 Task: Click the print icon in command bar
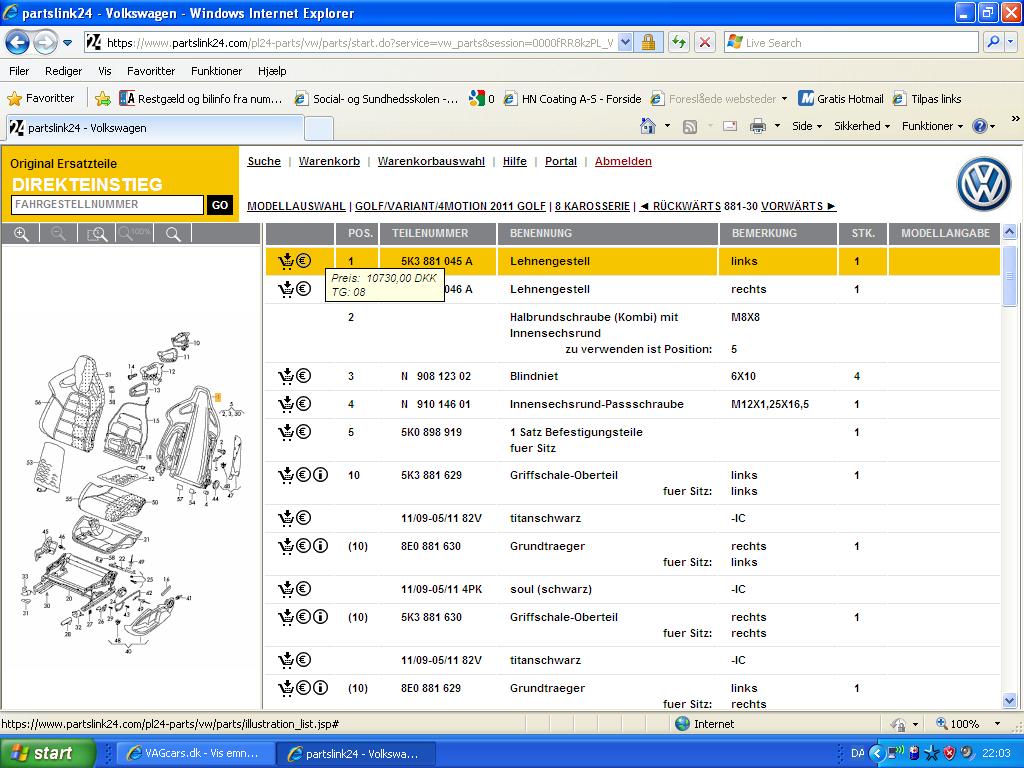pyautogui.click(x=758, y=126)
